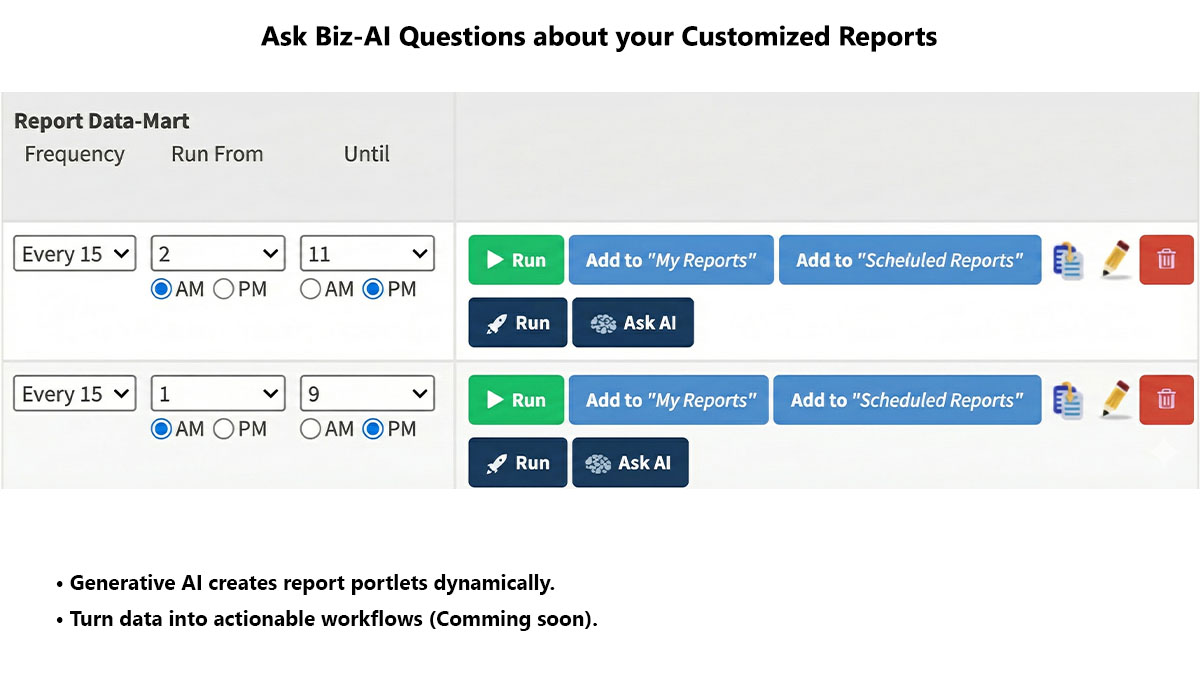
Task: Click red trash icon in second row
Action: coord(1166,400)
